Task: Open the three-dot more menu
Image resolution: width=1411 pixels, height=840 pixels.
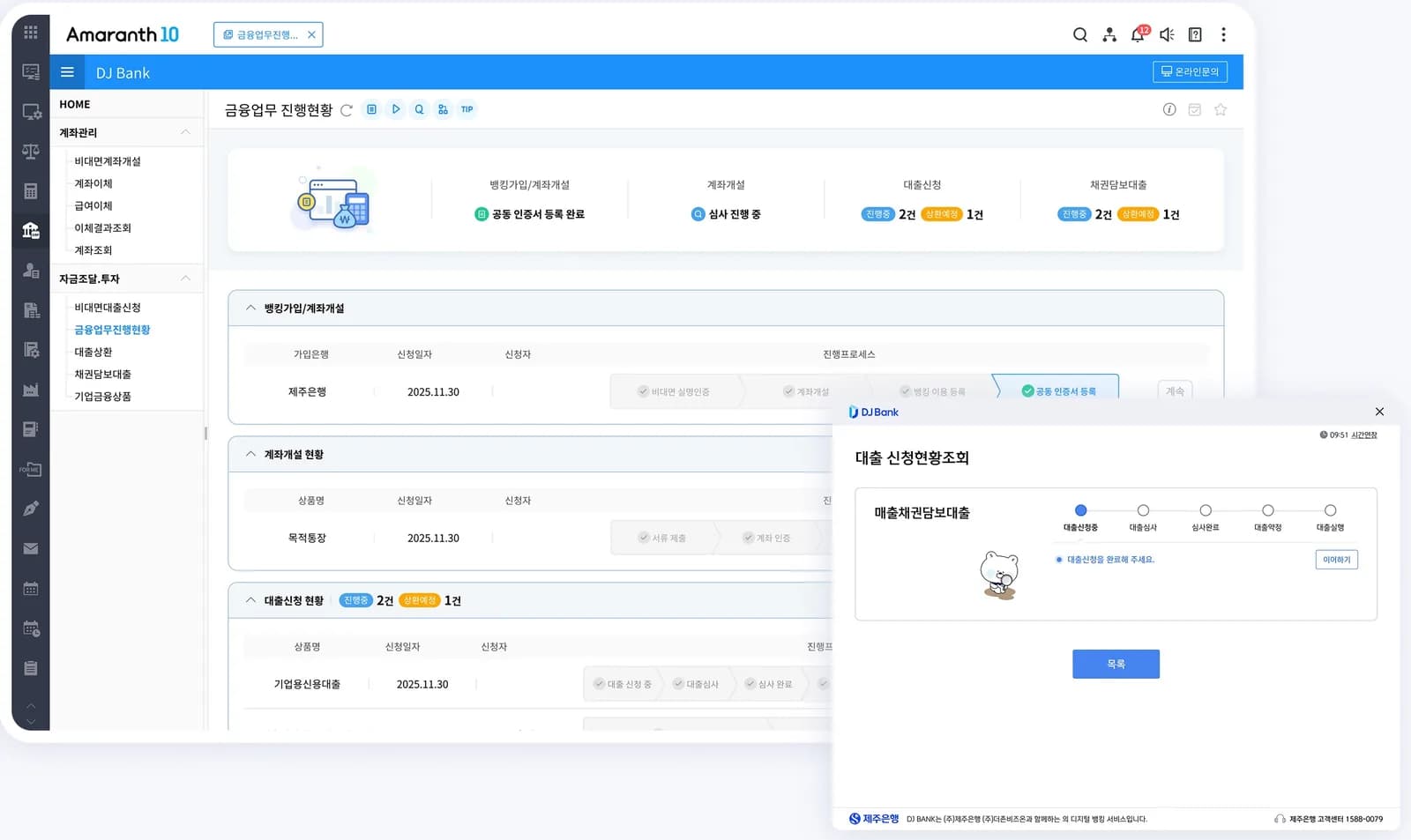Action: coord(1223,34)
